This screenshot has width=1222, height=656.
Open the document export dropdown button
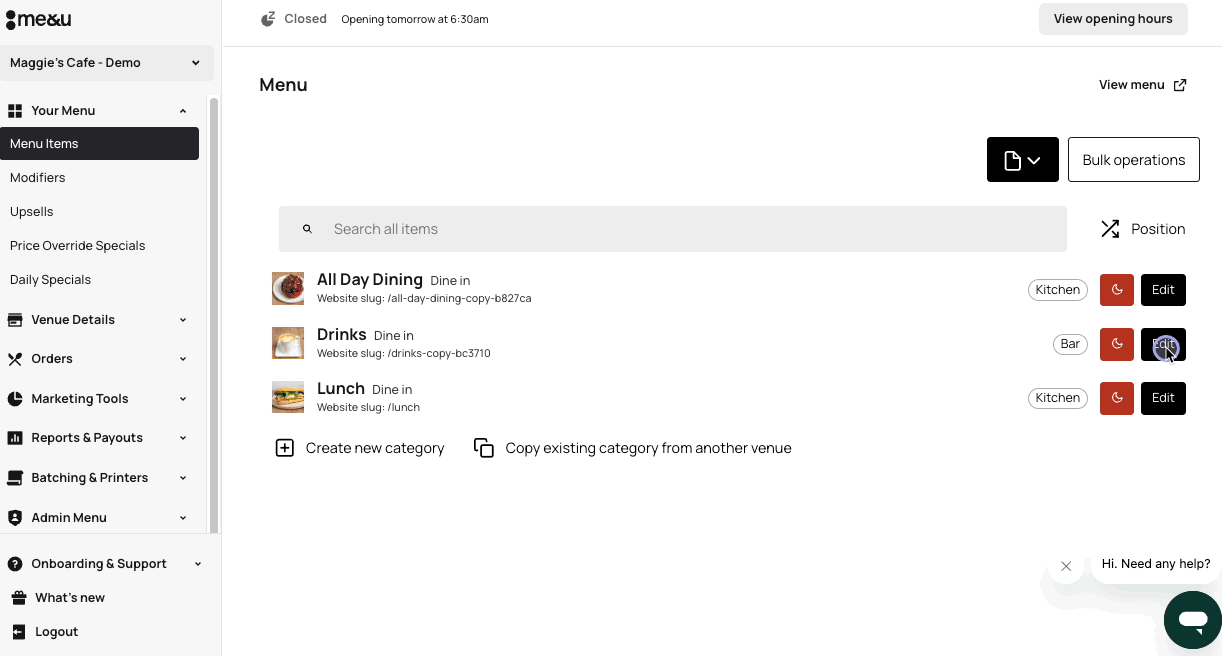pos(1023,160)
